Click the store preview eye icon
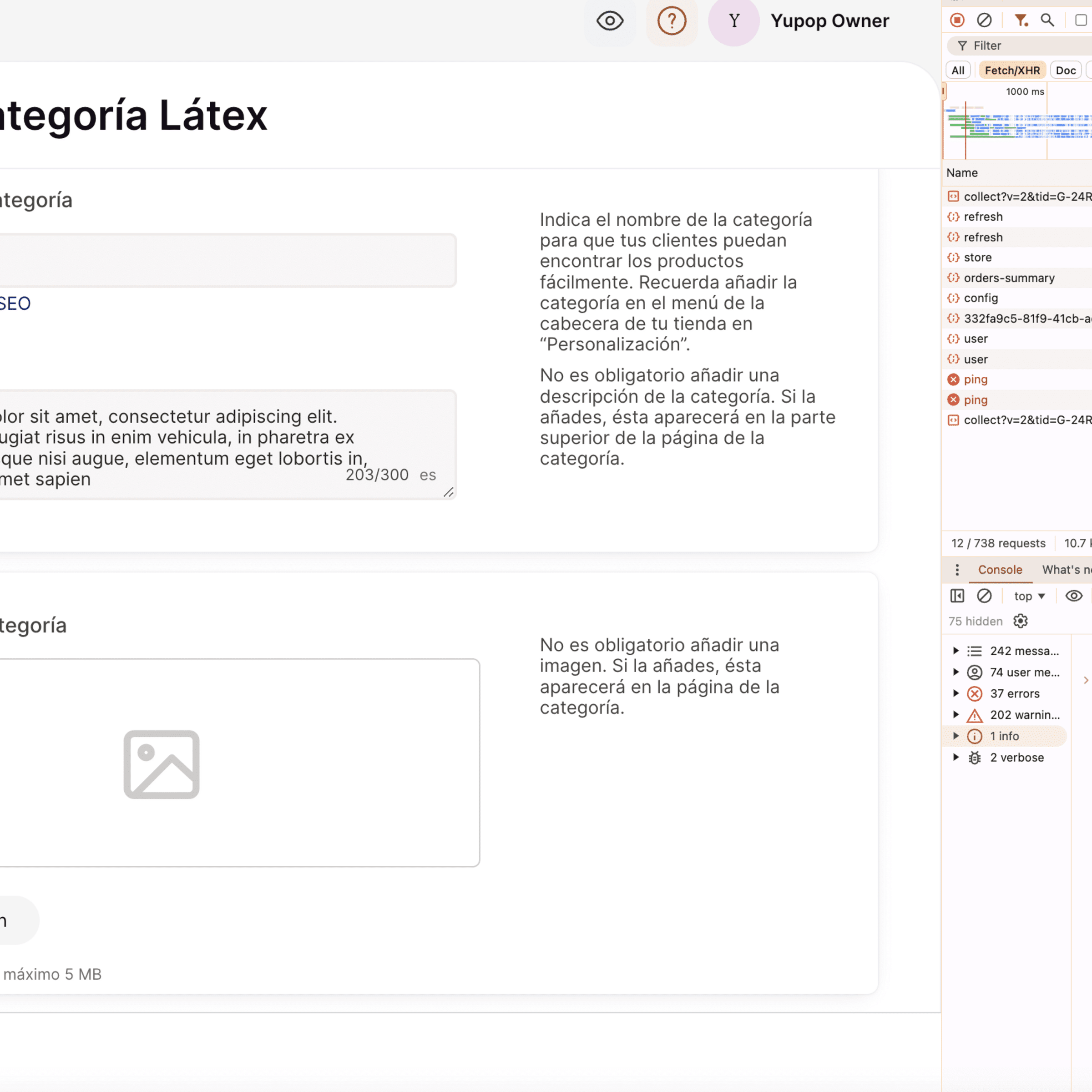 pos(610,21)
